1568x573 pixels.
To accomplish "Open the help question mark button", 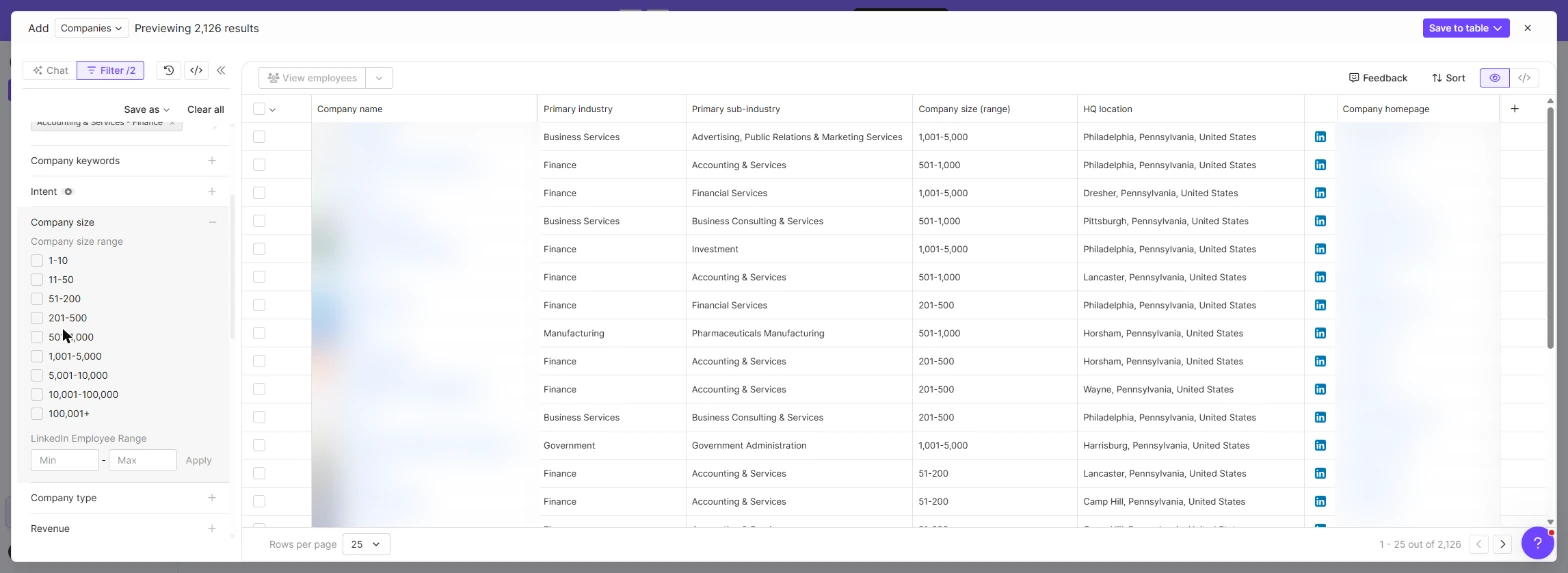I will pos(1537,543).
